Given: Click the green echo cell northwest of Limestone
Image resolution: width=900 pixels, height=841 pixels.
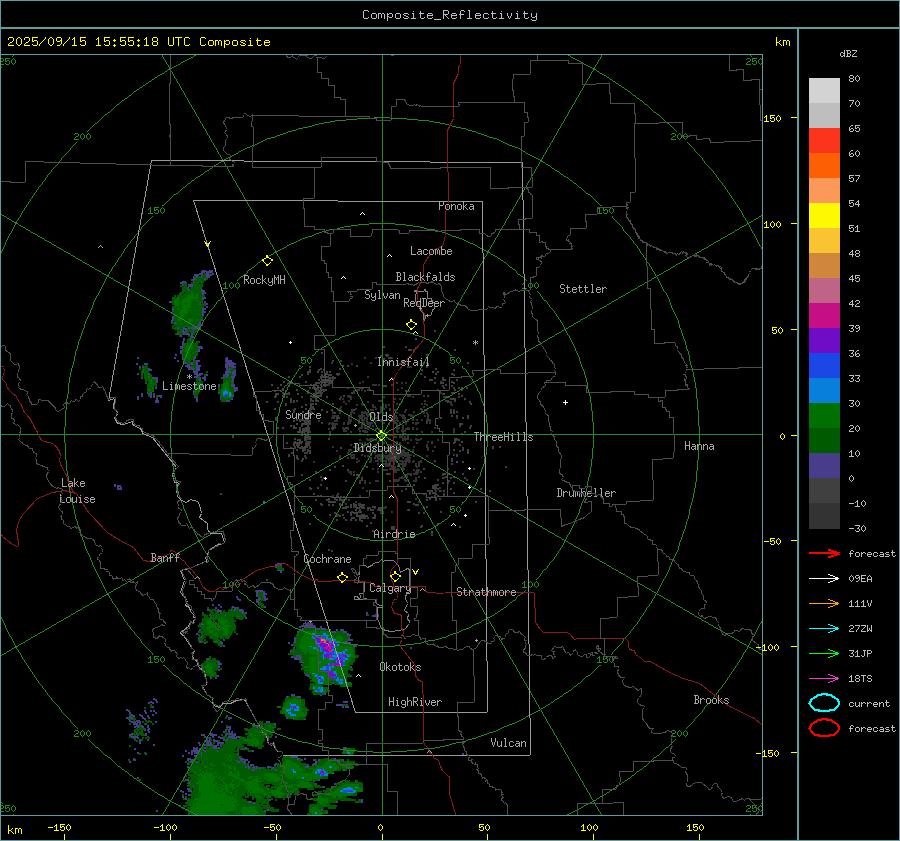Looking at the screenshot, I should click(190, 304).
